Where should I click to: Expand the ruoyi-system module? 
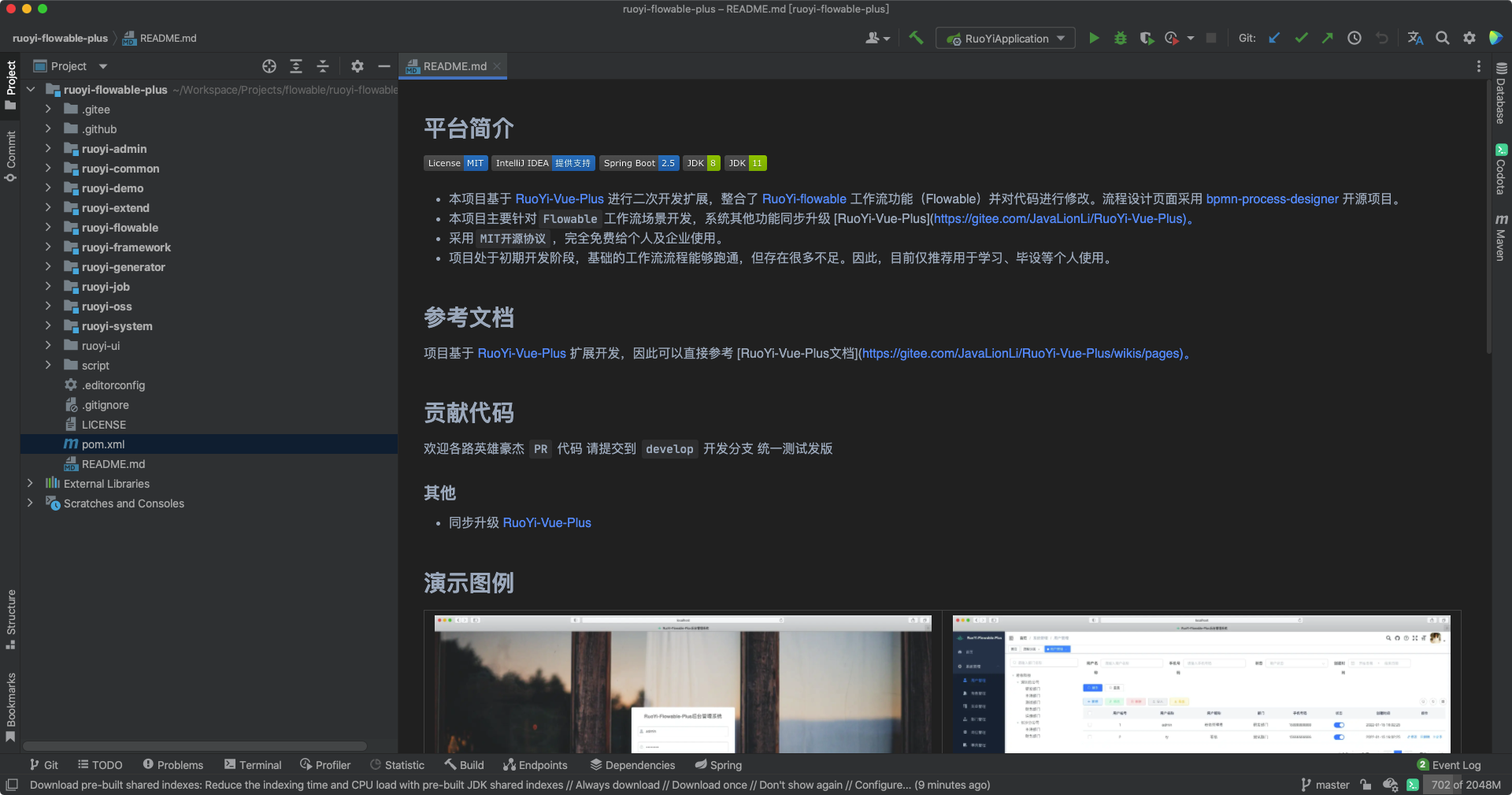click(x=48, y=325)
